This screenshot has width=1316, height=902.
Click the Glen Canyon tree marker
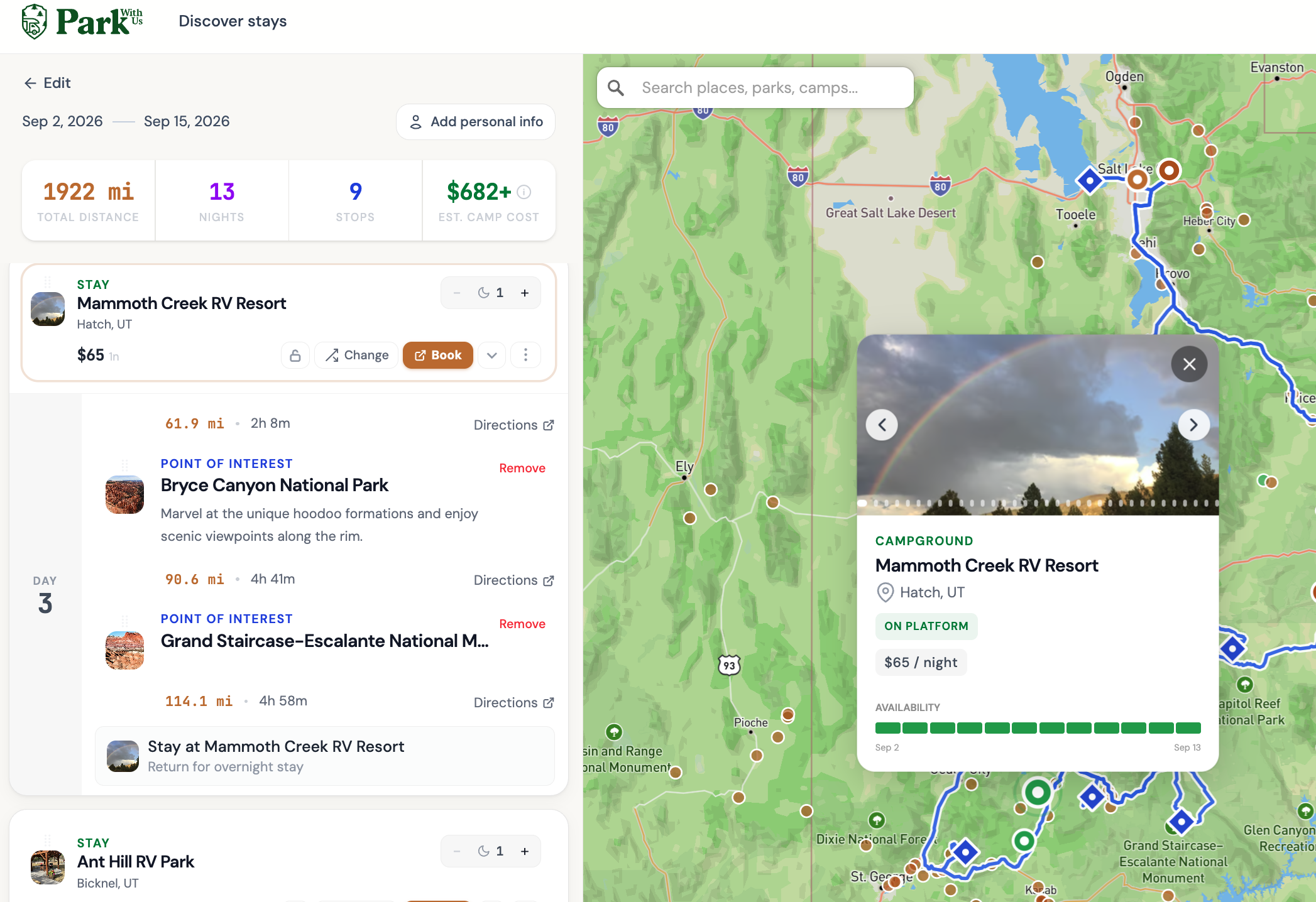pyautogui.click(x=1305, y=811)
